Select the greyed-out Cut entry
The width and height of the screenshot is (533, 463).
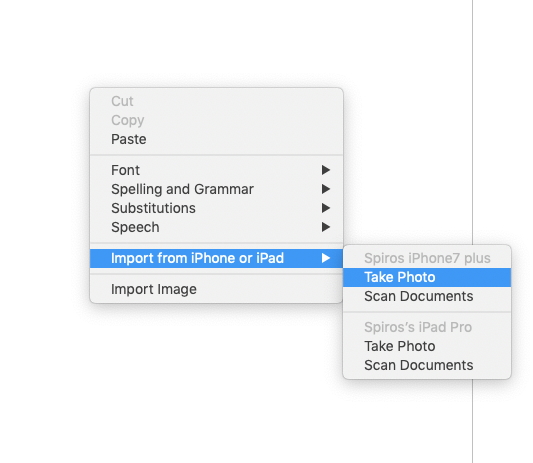tap(122, 101)
